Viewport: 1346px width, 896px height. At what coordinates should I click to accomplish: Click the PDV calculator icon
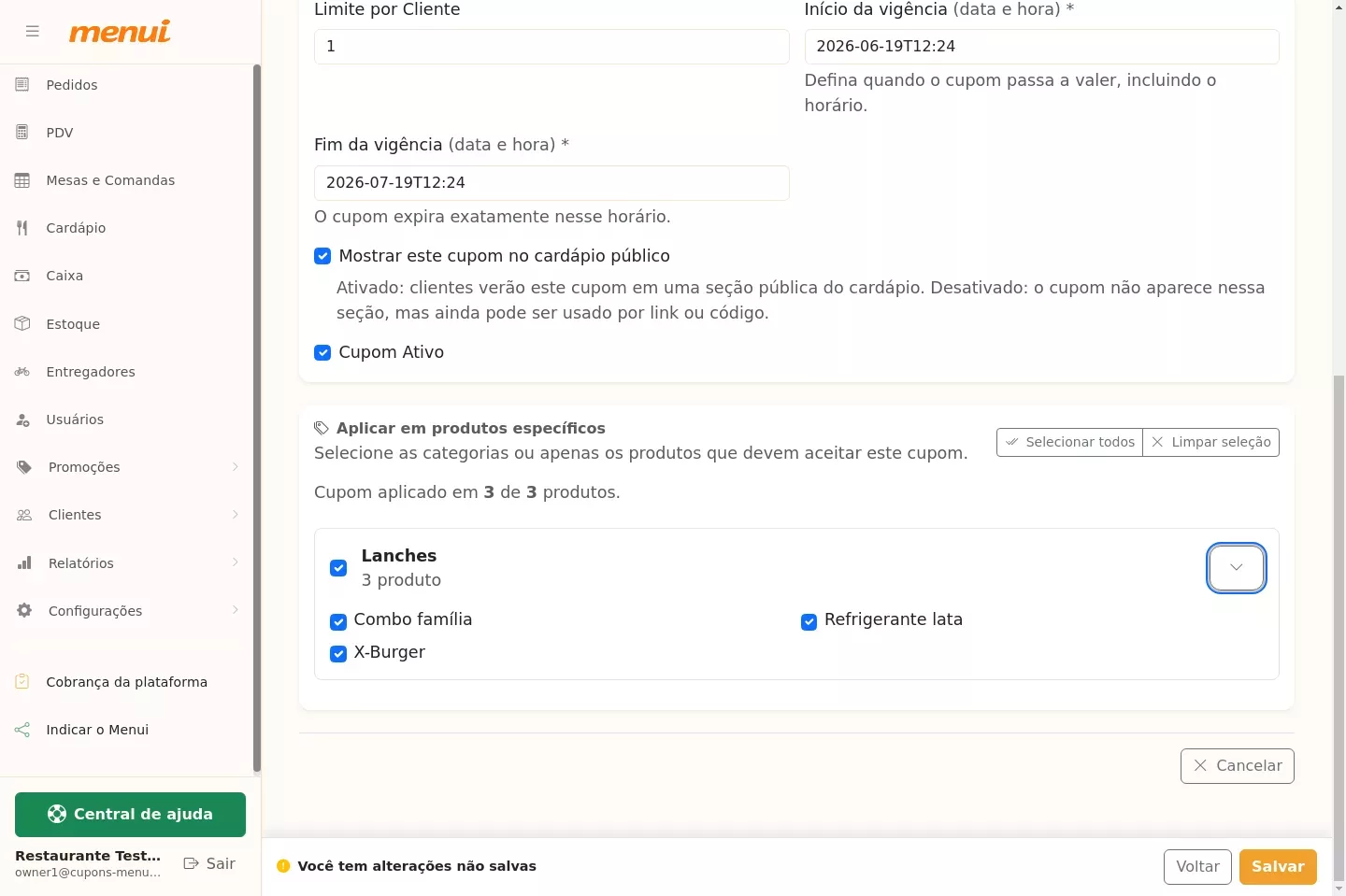22,133
